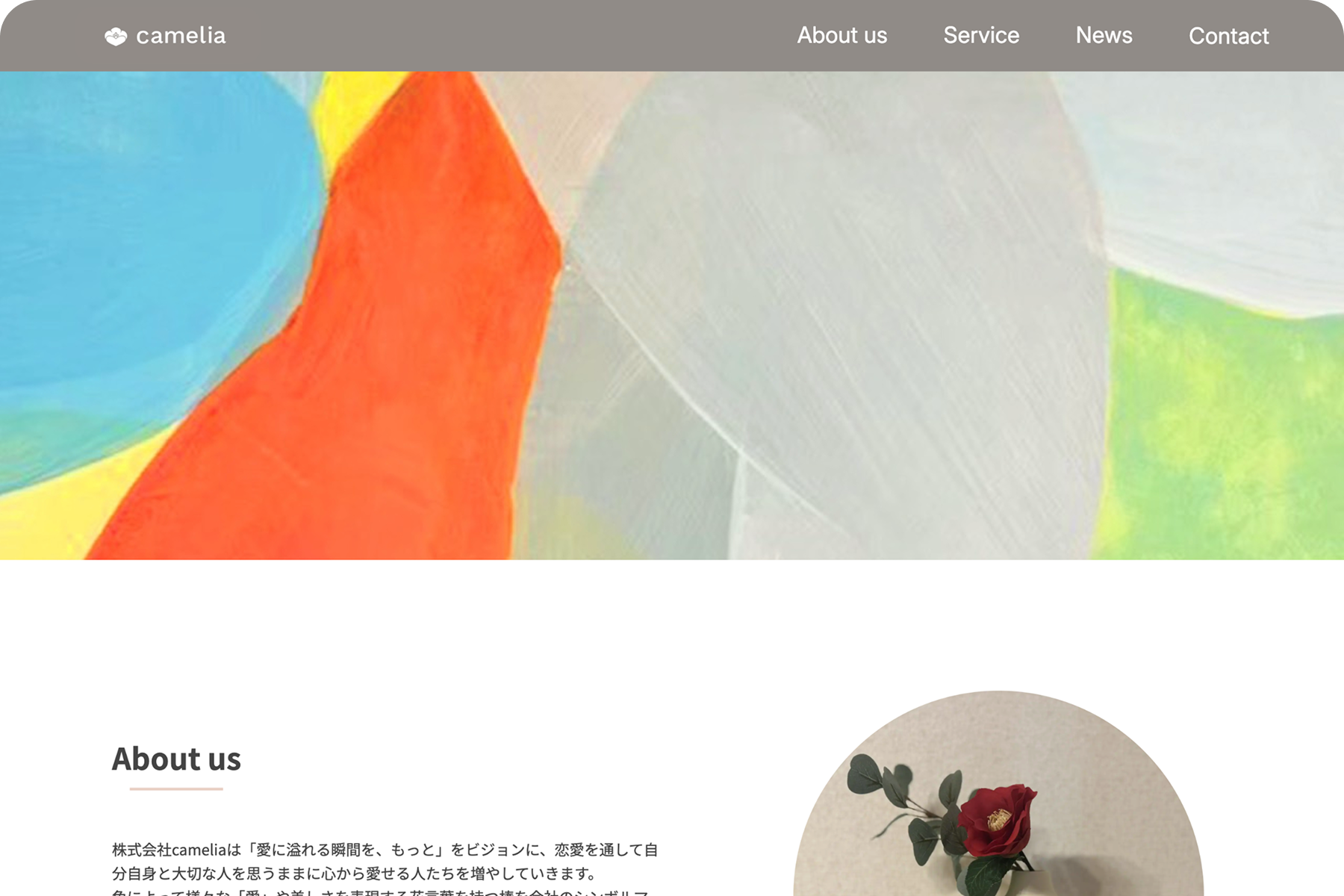Open the Service navigation item
Image resolution: width=1344 pixels, height=896 pixels.
[x=981, y=35]
